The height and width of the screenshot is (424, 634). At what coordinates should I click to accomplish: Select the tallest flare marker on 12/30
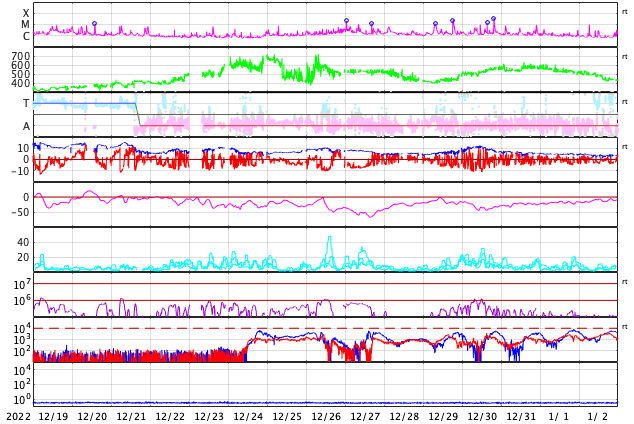(x=493, y=19)
